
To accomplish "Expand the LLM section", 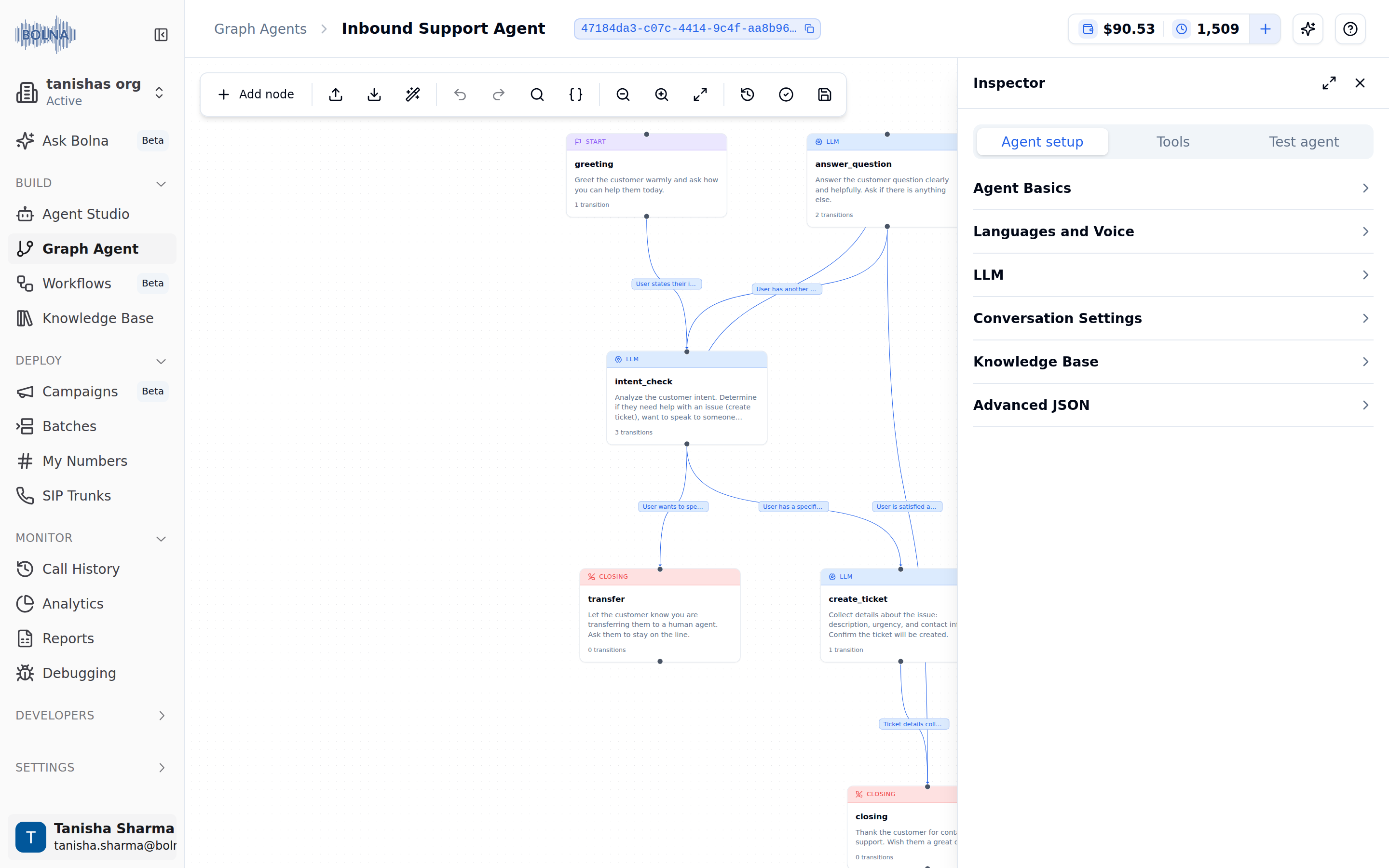I will [x=1173, y=275].
